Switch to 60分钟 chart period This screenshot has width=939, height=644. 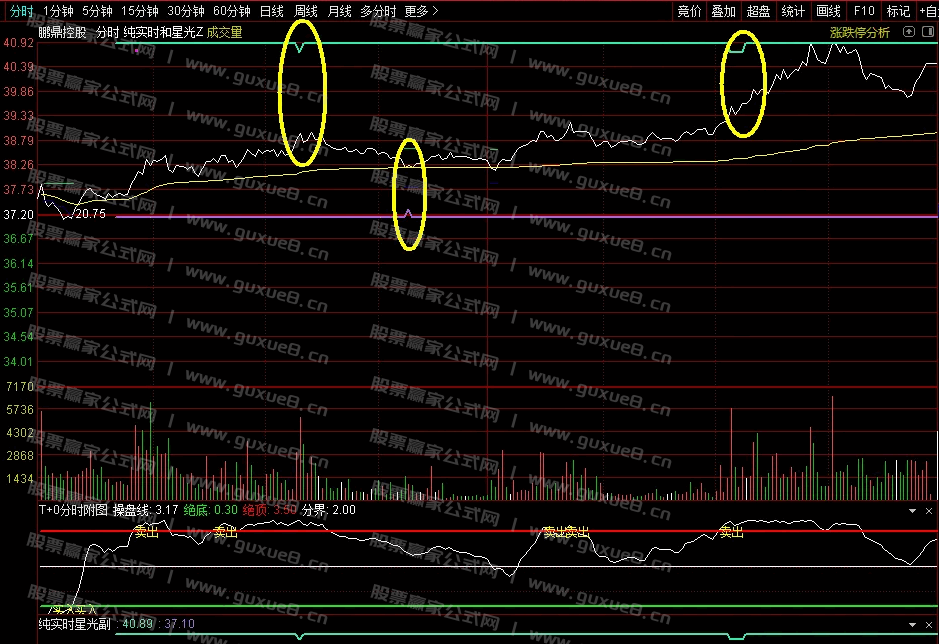pos(232,11)
